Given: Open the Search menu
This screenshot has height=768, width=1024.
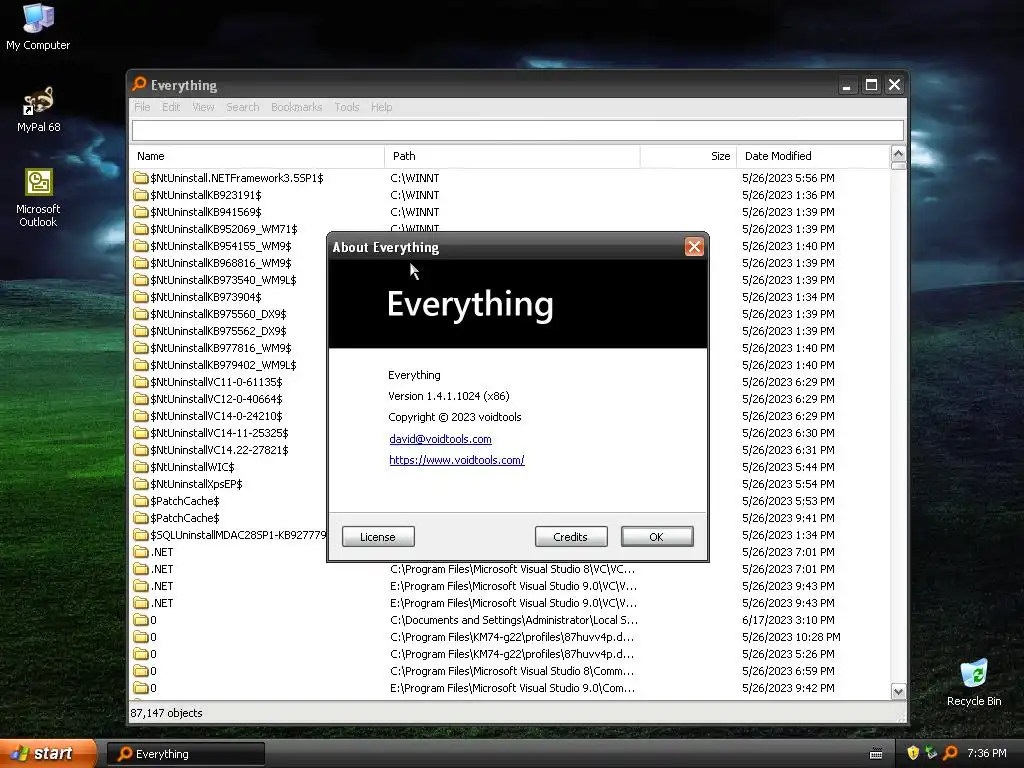Looking at the screenshot, I should (243, 107).
